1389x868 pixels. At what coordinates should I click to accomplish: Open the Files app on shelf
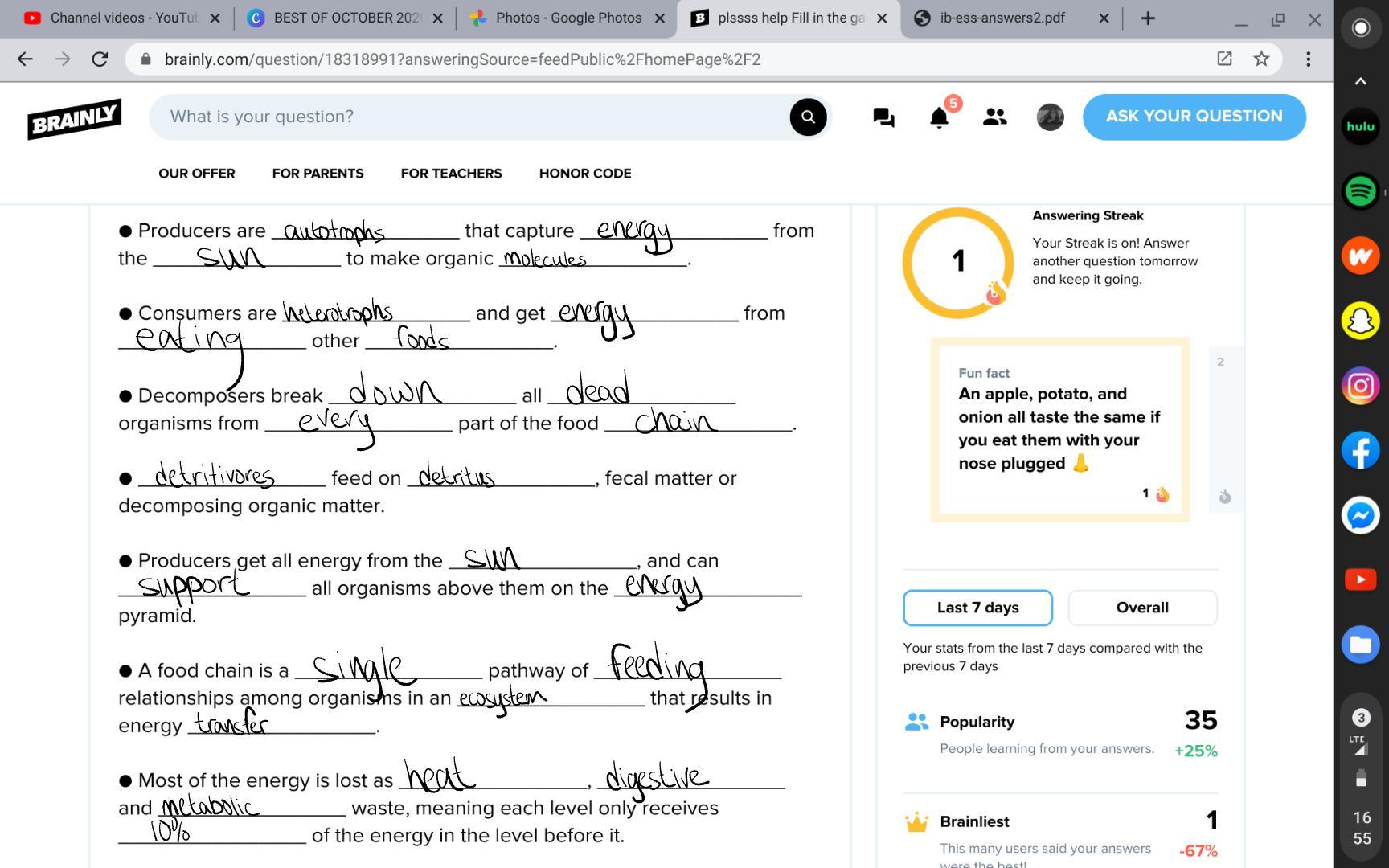pos(1360,645)
